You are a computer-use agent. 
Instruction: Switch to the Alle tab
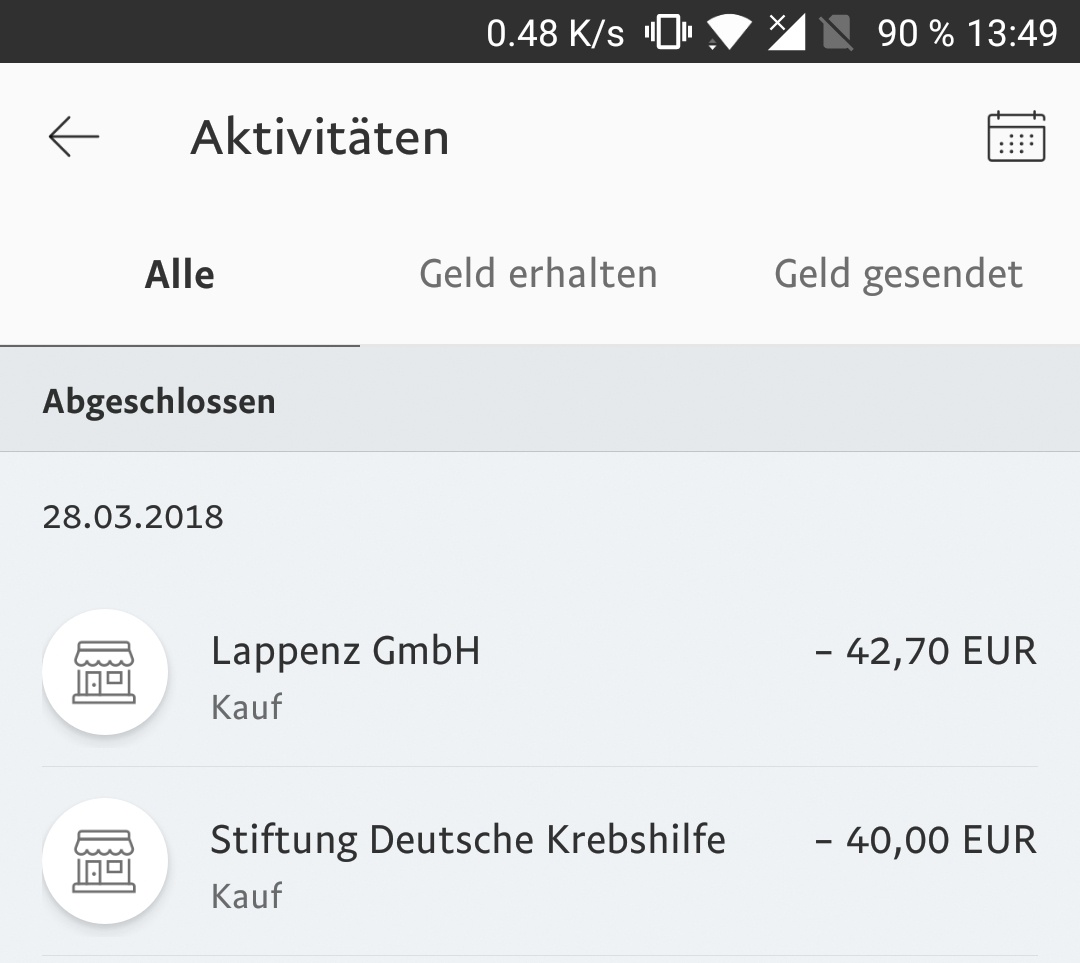coord(180,275)
